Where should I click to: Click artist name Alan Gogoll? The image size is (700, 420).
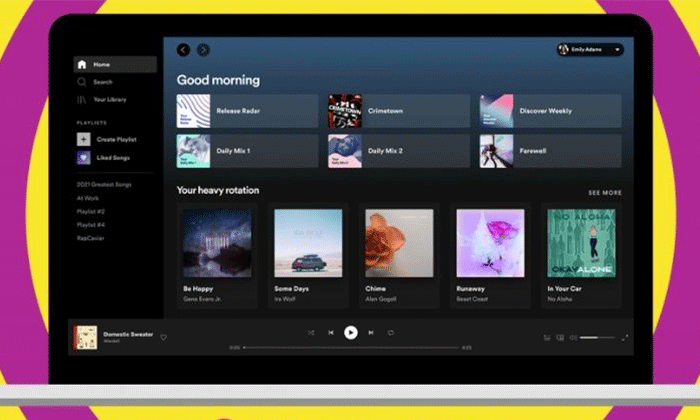381,299
